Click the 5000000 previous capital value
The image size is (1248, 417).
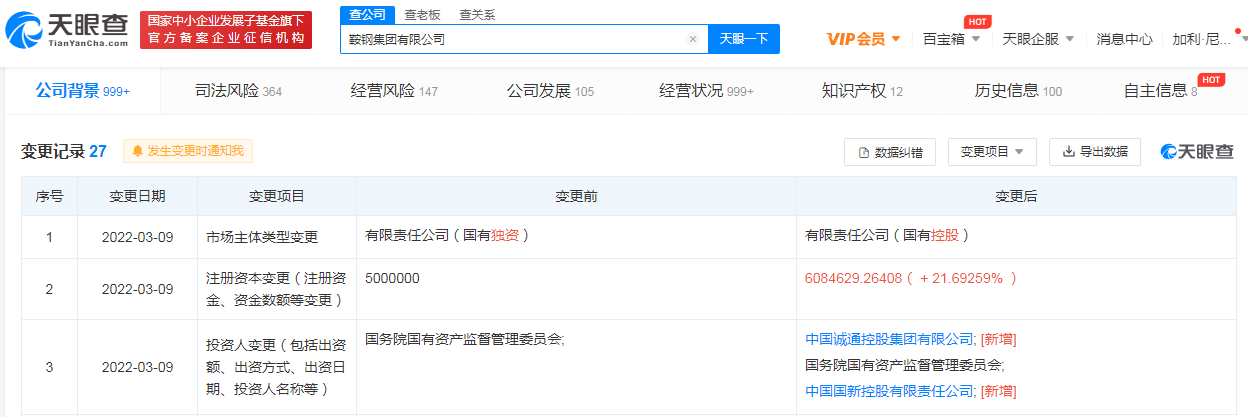click(x=392, y=278)
